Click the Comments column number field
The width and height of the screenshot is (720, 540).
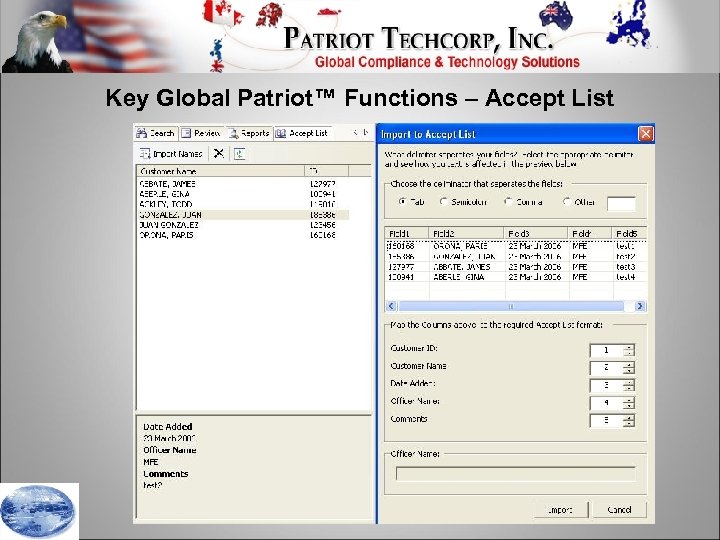pos(606,420)
